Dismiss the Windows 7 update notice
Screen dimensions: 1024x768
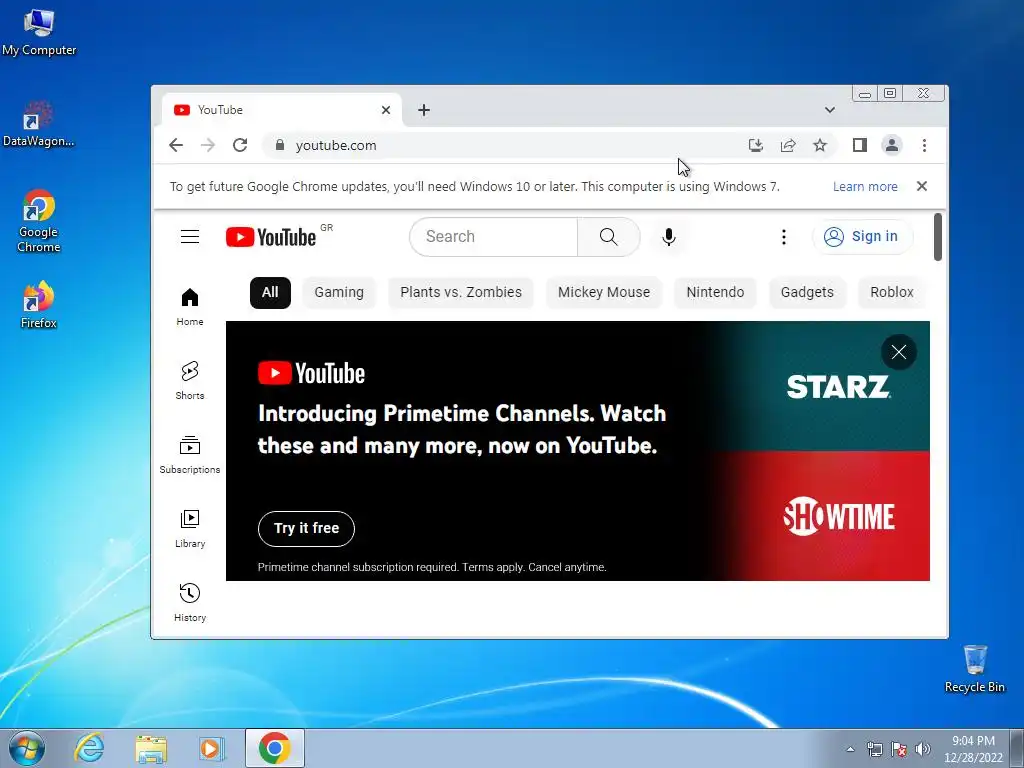(x=921, y=186)
